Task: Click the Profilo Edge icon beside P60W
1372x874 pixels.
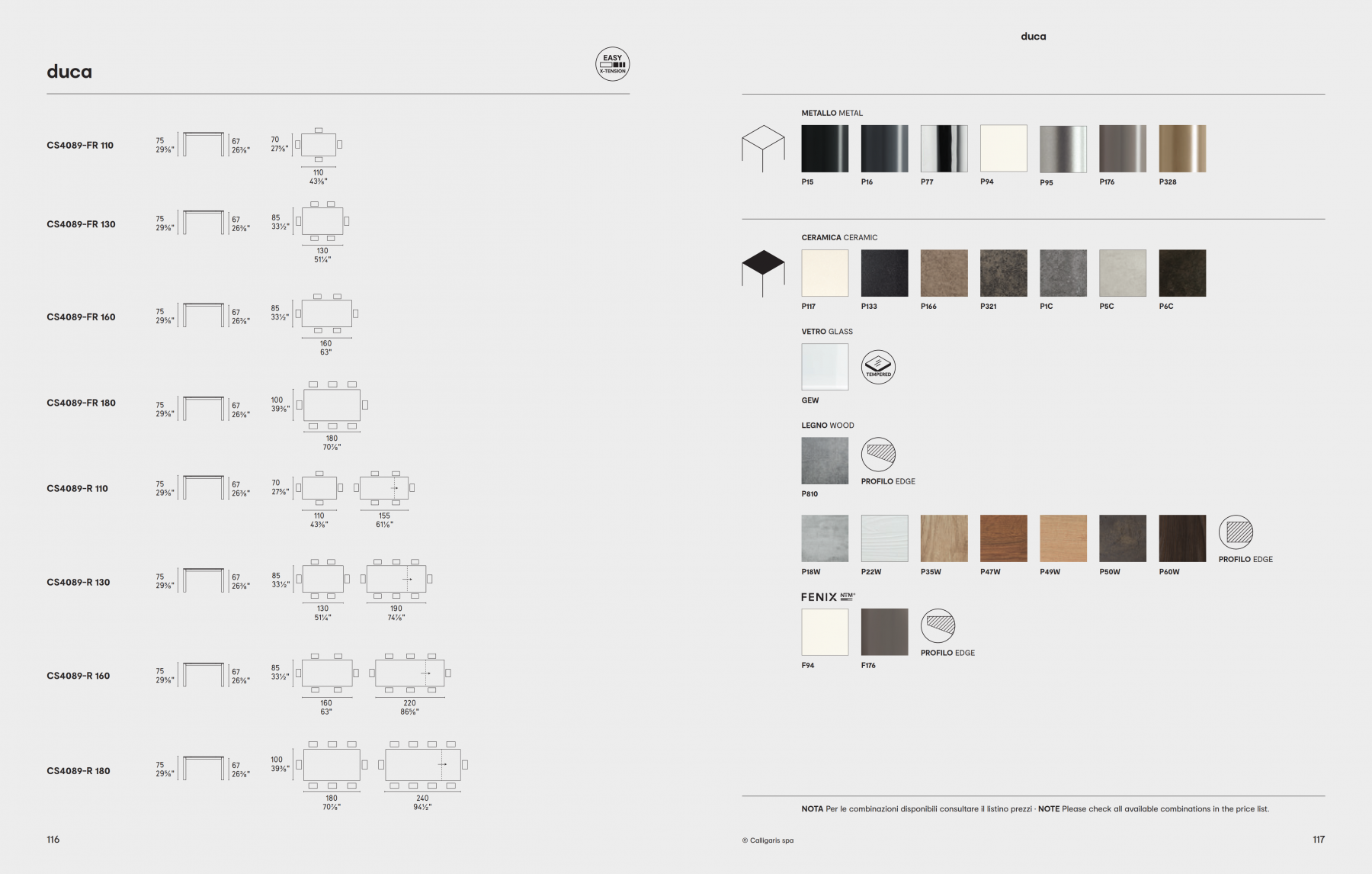Action: point(1236,532)
